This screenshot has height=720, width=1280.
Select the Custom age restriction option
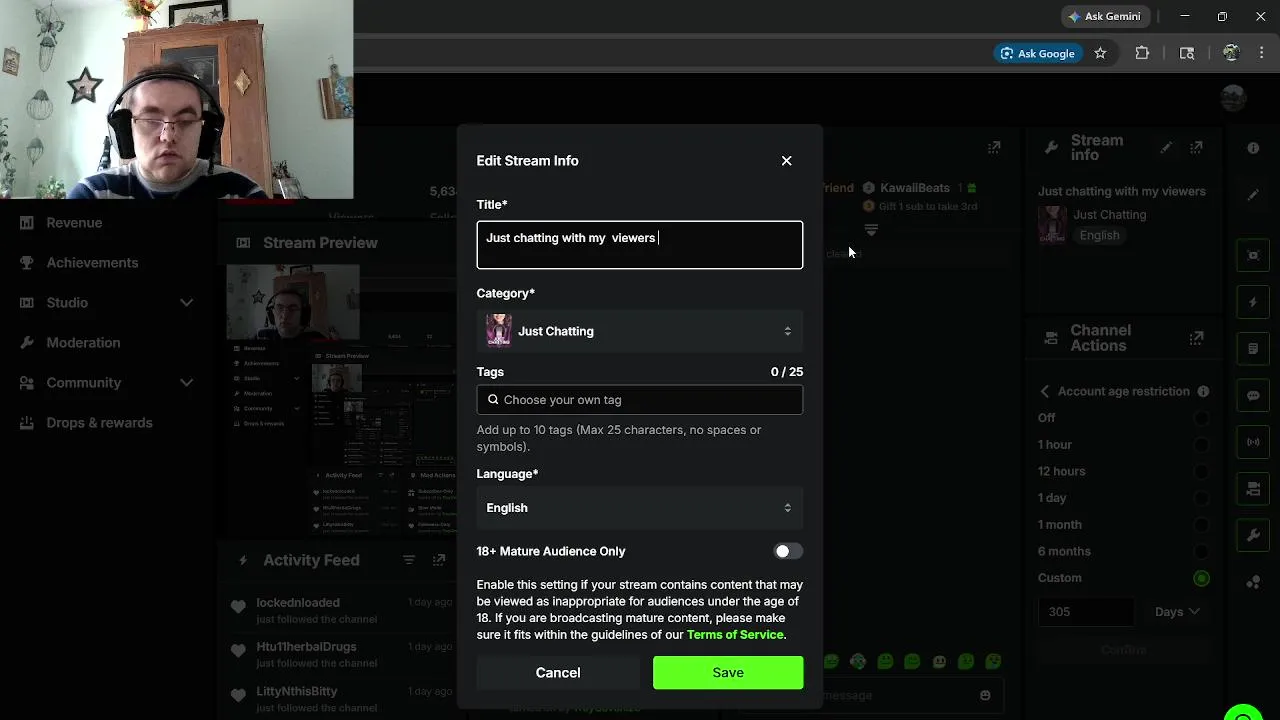coord(1201,578)
